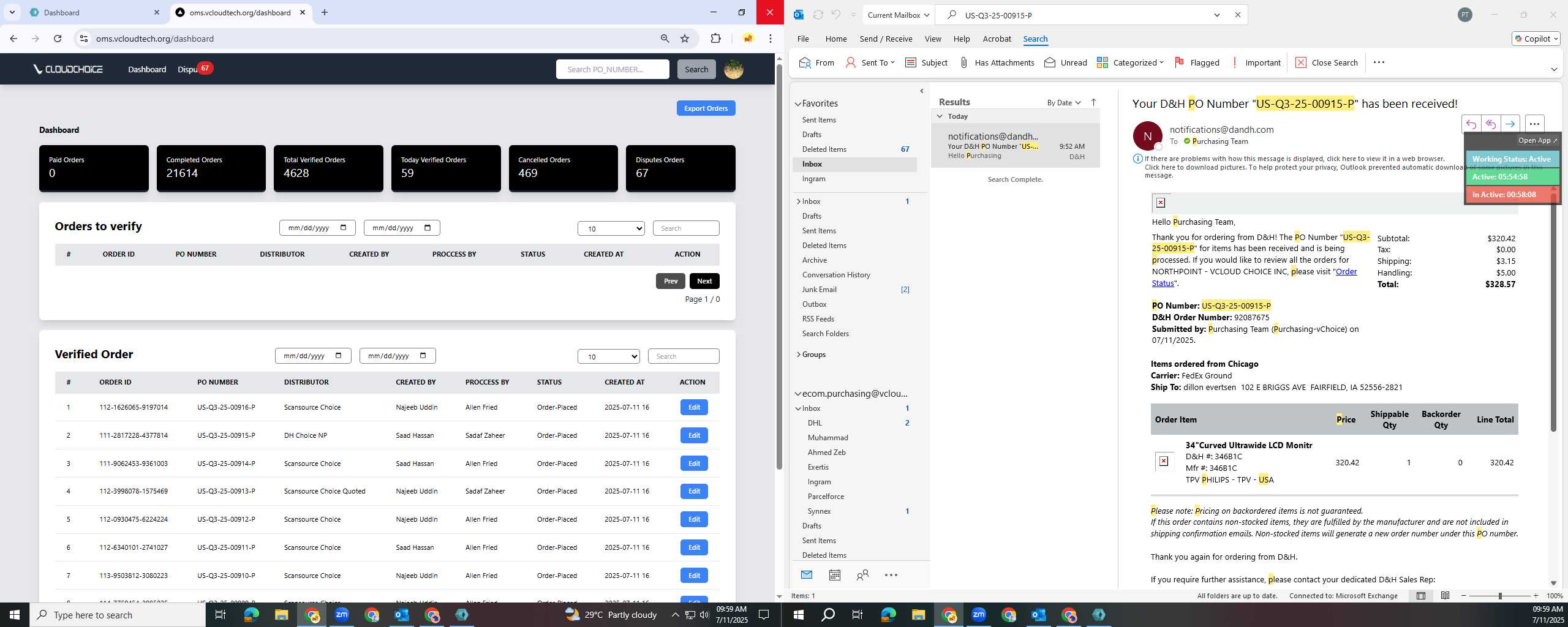Filter by Has Attachments paperclip
Viewport: 1568px width, 627px height.
[997, 62]
